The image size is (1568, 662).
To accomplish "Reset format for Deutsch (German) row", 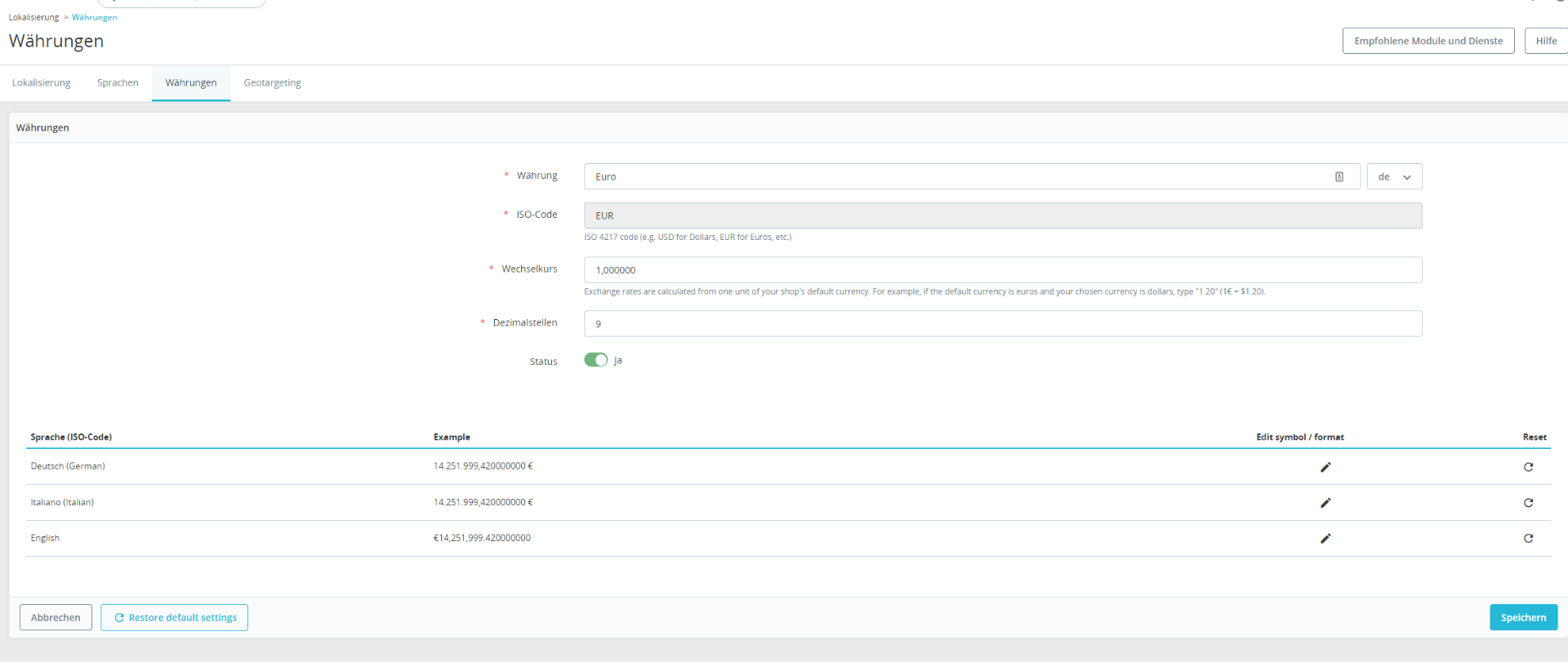I will [x=1528, y=467].
